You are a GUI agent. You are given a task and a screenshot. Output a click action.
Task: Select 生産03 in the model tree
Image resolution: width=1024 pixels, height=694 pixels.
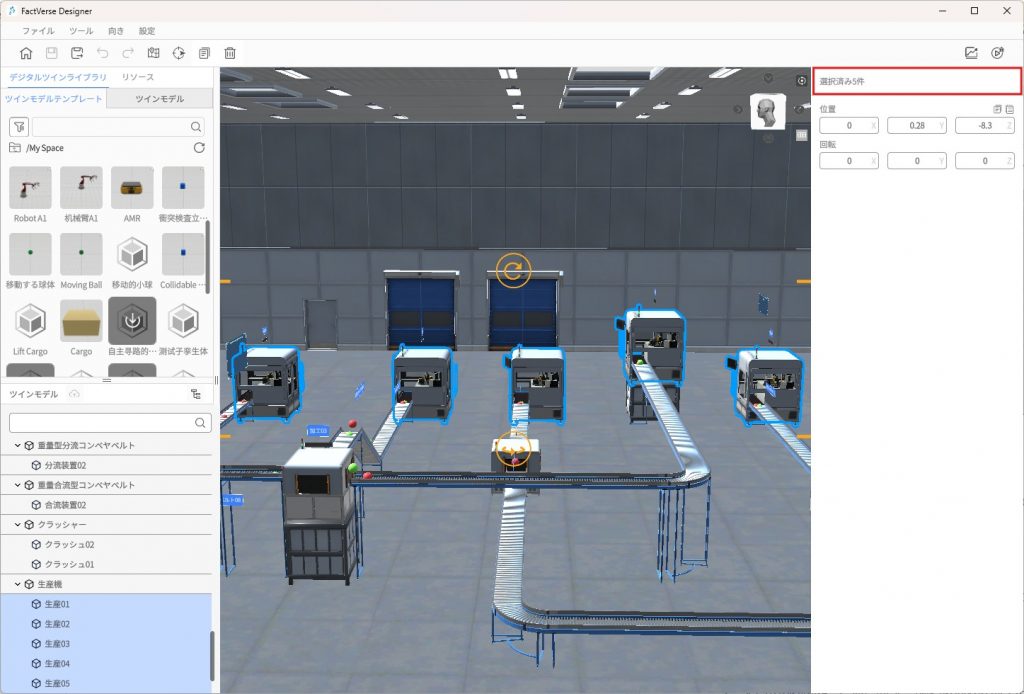57,644
